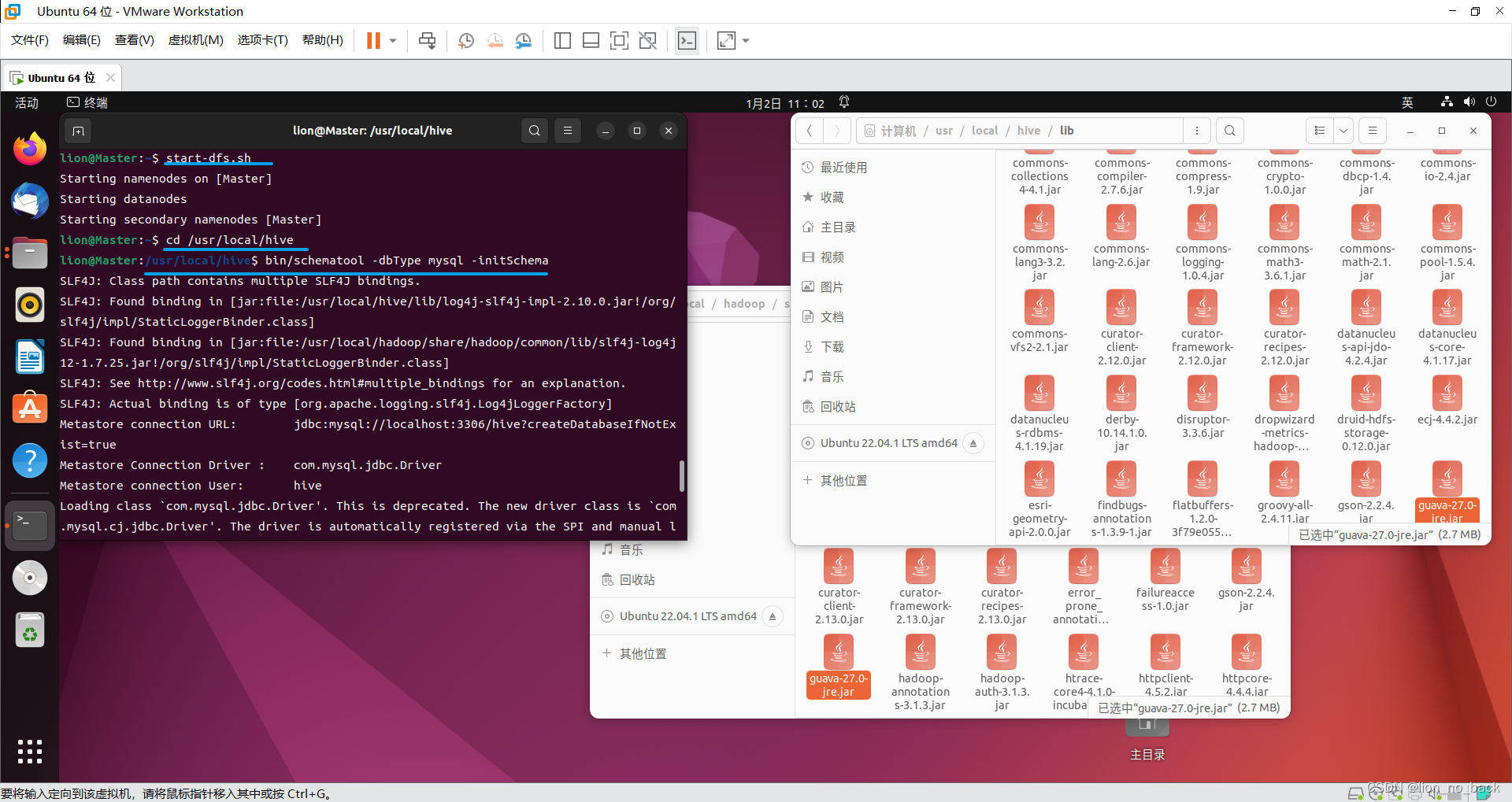This screenshot has width=1512, height=802.
Task: Toggle the VMware sidebar library view icon
Action: point(562,40)
